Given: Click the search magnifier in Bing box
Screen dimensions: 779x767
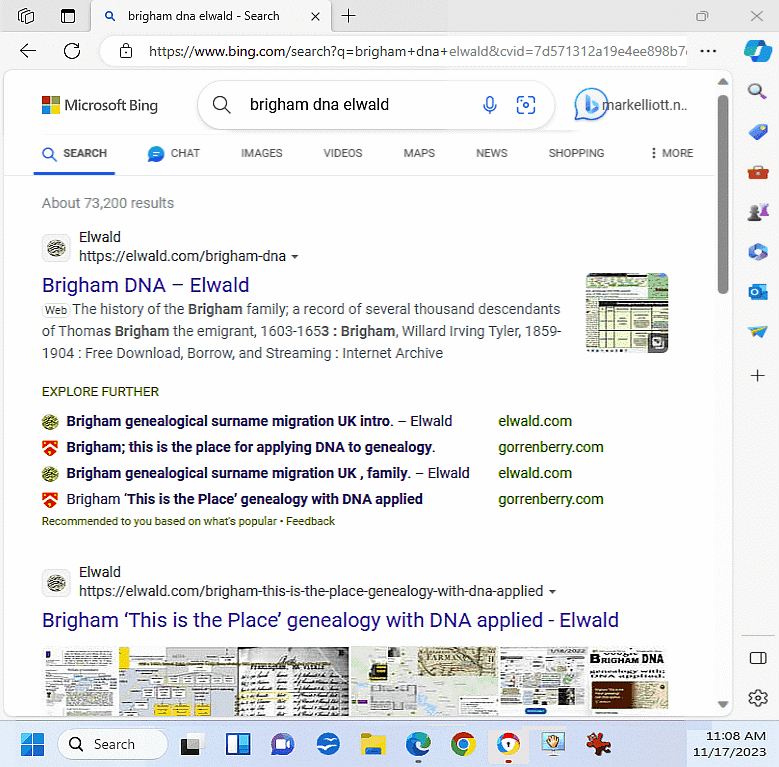Looking at the screenshot, I should (x=222, y=105).
